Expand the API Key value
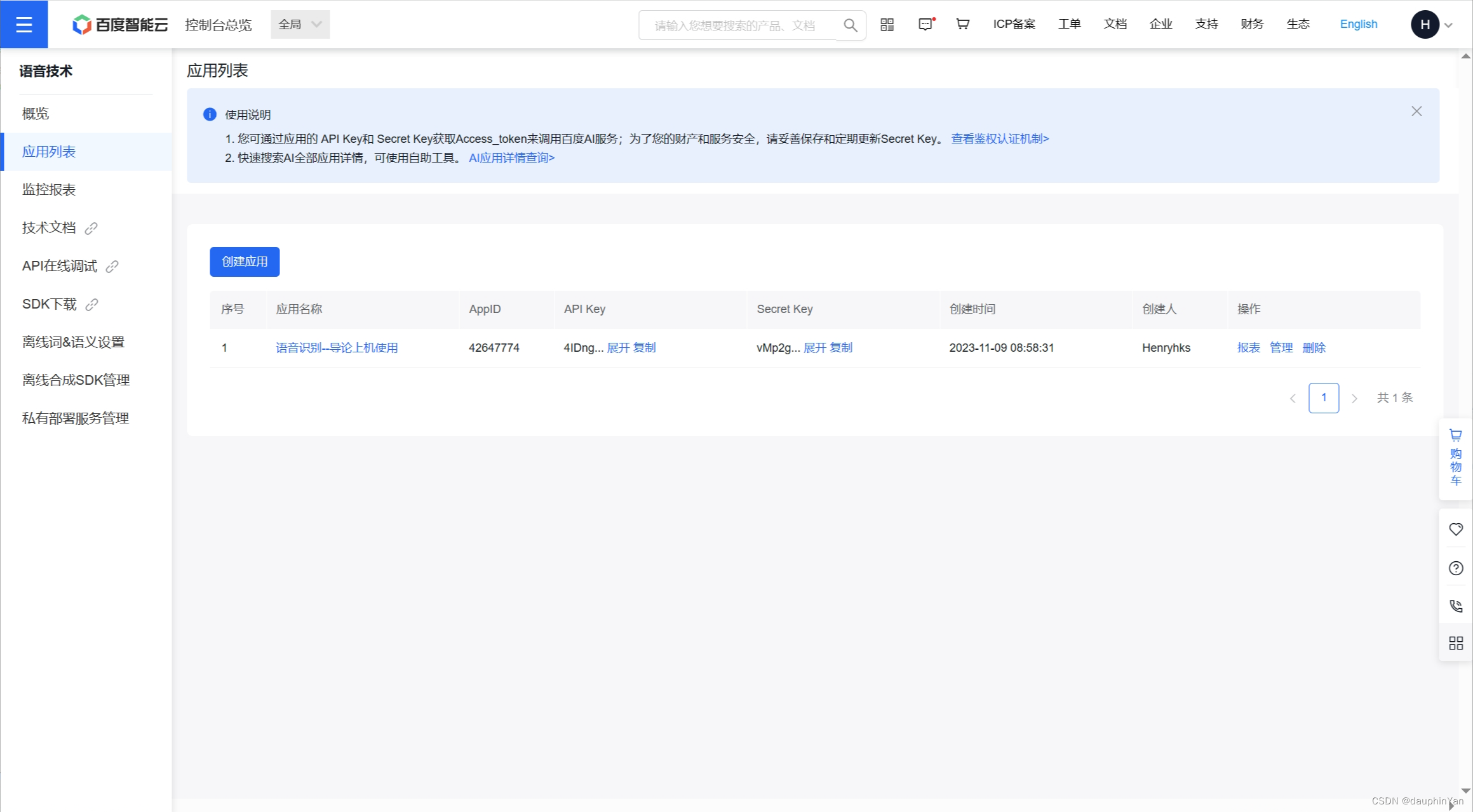This screenshot has height=812, width=1473. [618, 347]
